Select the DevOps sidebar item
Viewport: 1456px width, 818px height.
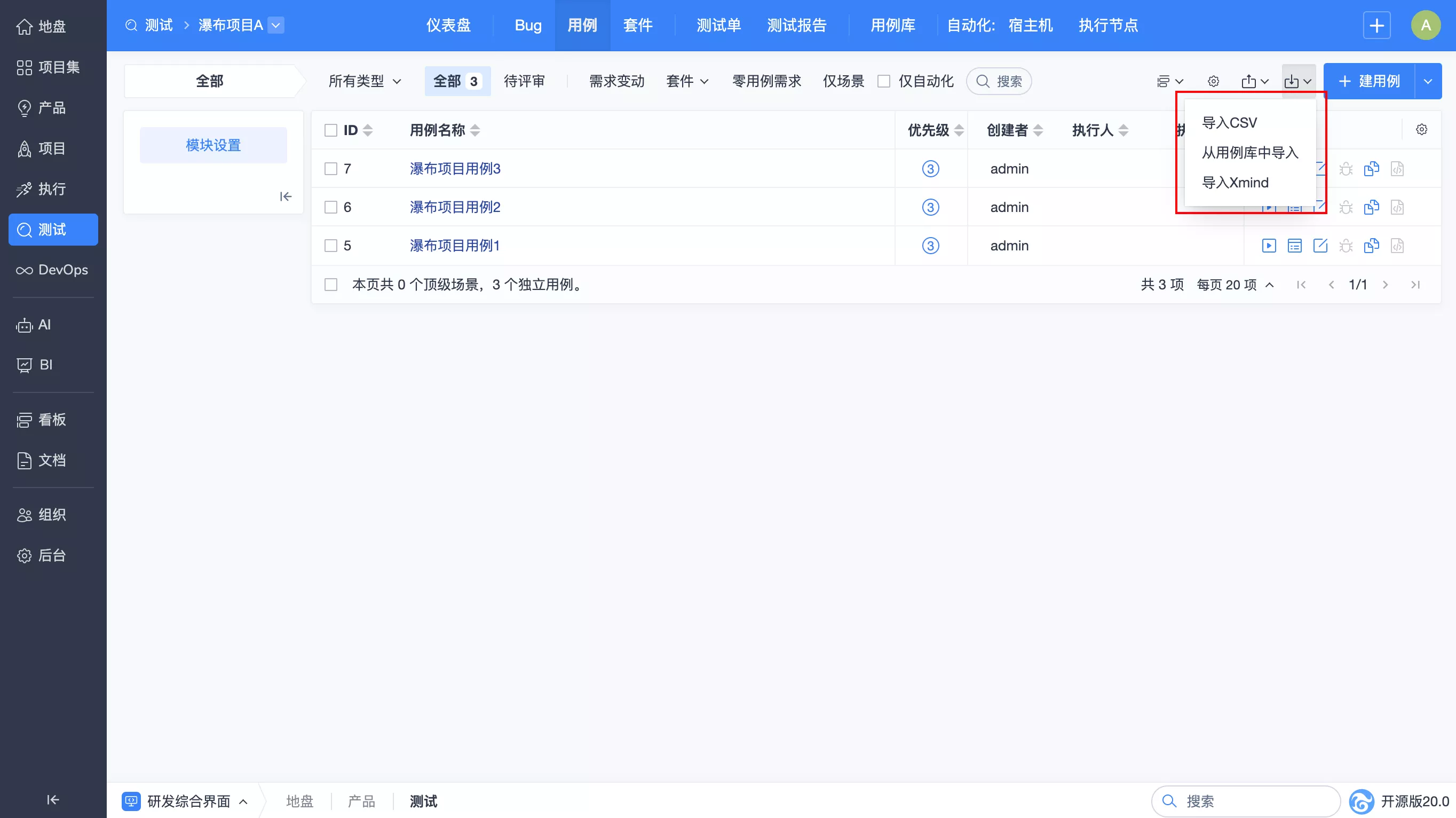coord(52,270)
